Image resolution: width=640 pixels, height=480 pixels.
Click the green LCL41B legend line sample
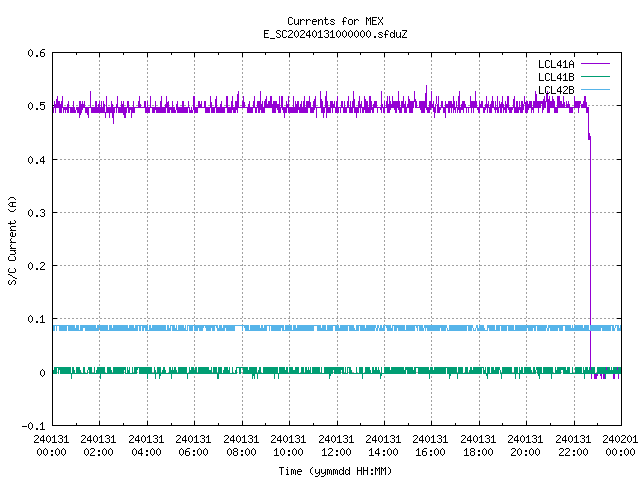click(x=595, y=77)
